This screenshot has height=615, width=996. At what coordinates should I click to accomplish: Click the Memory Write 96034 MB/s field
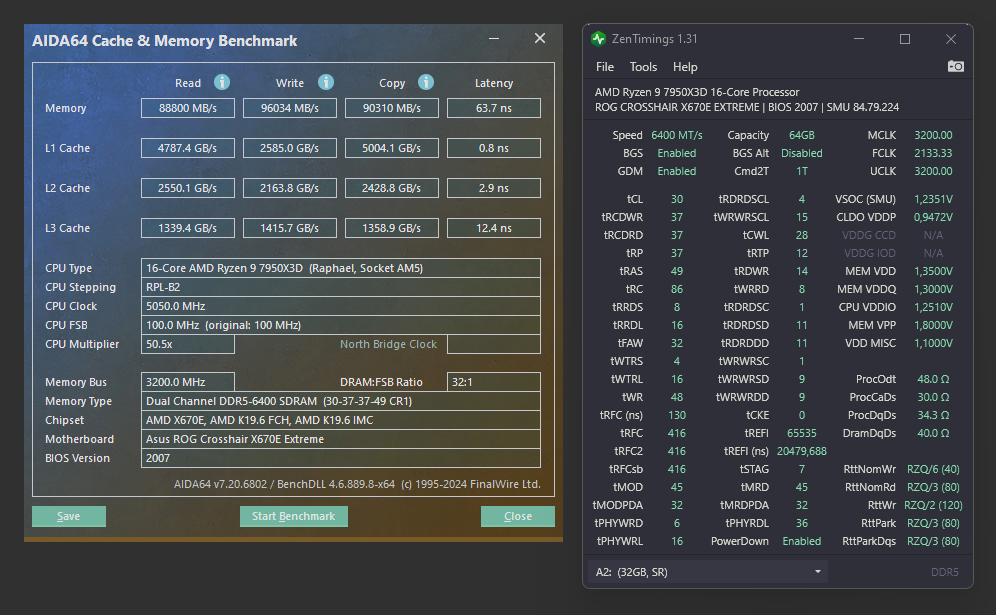290,108
